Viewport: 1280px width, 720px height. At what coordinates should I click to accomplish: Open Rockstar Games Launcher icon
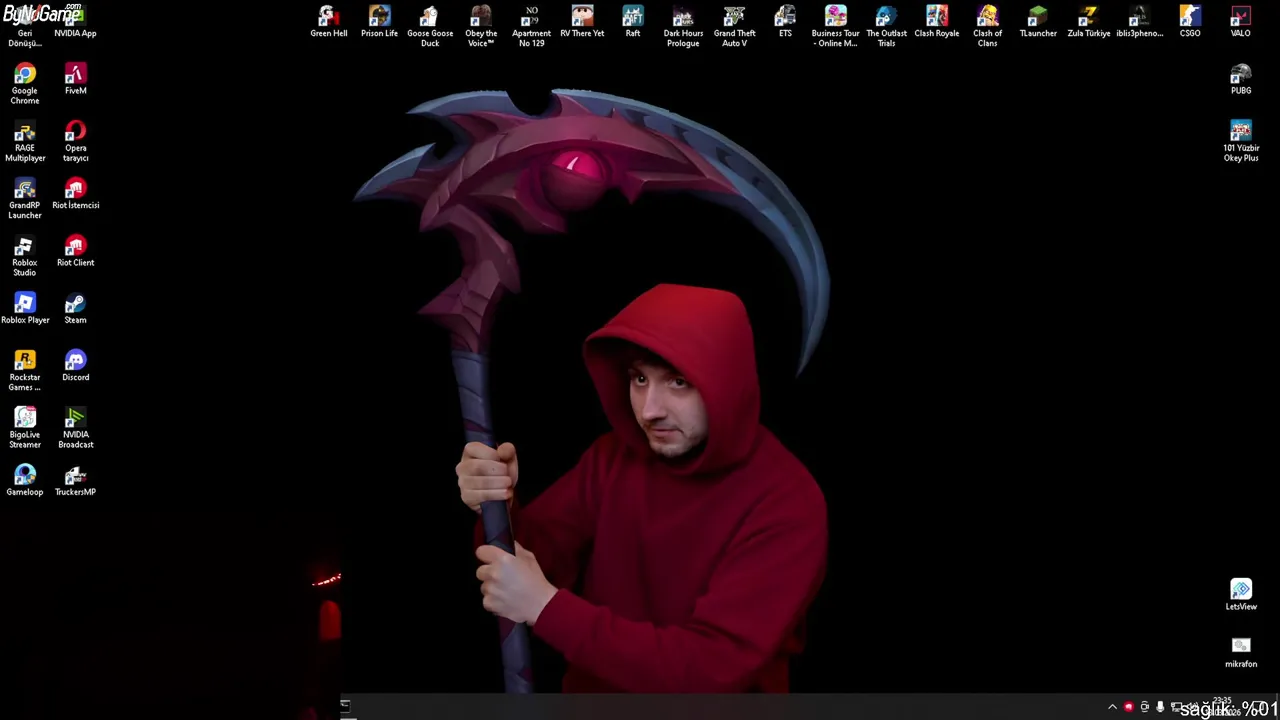25,370
